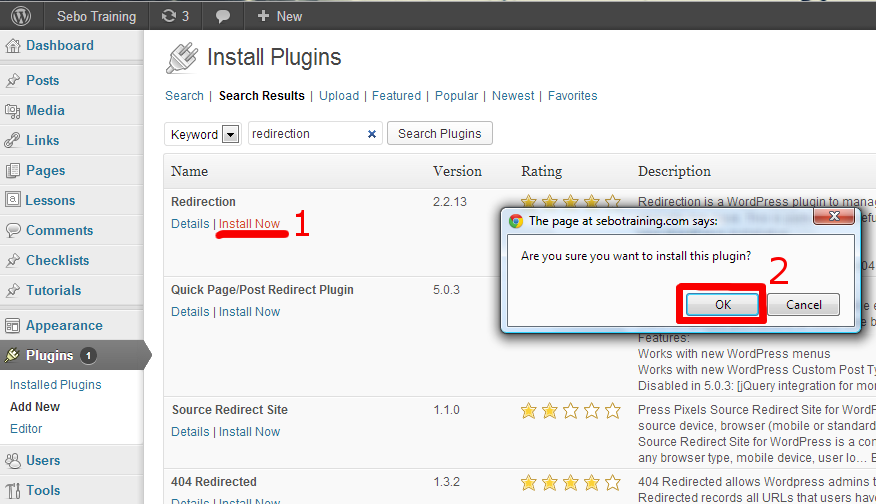Screen dimensions: 876x504
Task: Go to Posts in the sidebar
Action: point(42,80)
